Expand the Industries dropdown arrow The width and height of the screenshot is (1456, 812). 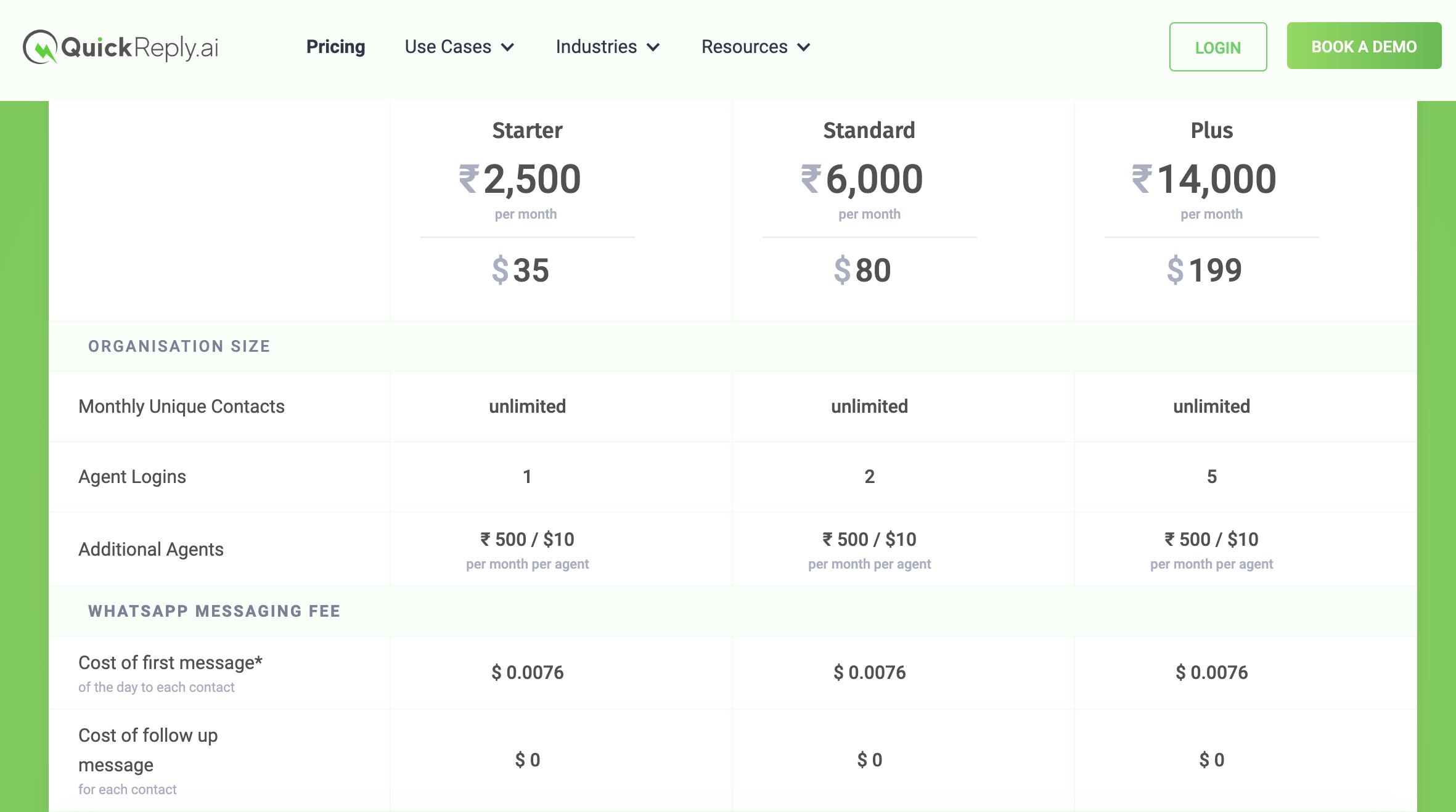[653, 47]
